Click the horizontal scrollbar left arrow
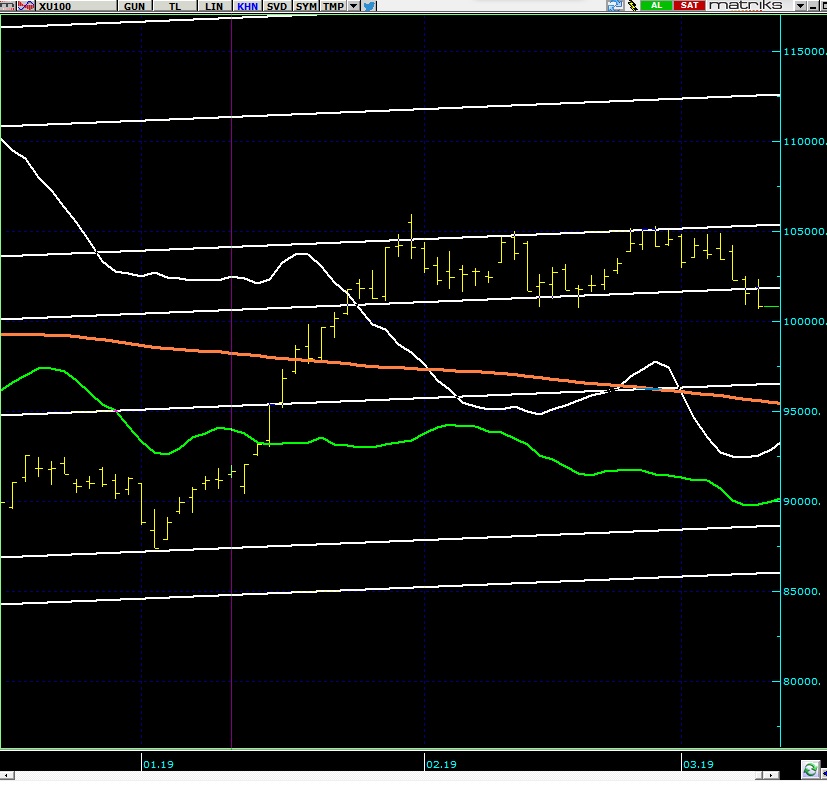This screenshot has width=827, height=787. [7, 775]
